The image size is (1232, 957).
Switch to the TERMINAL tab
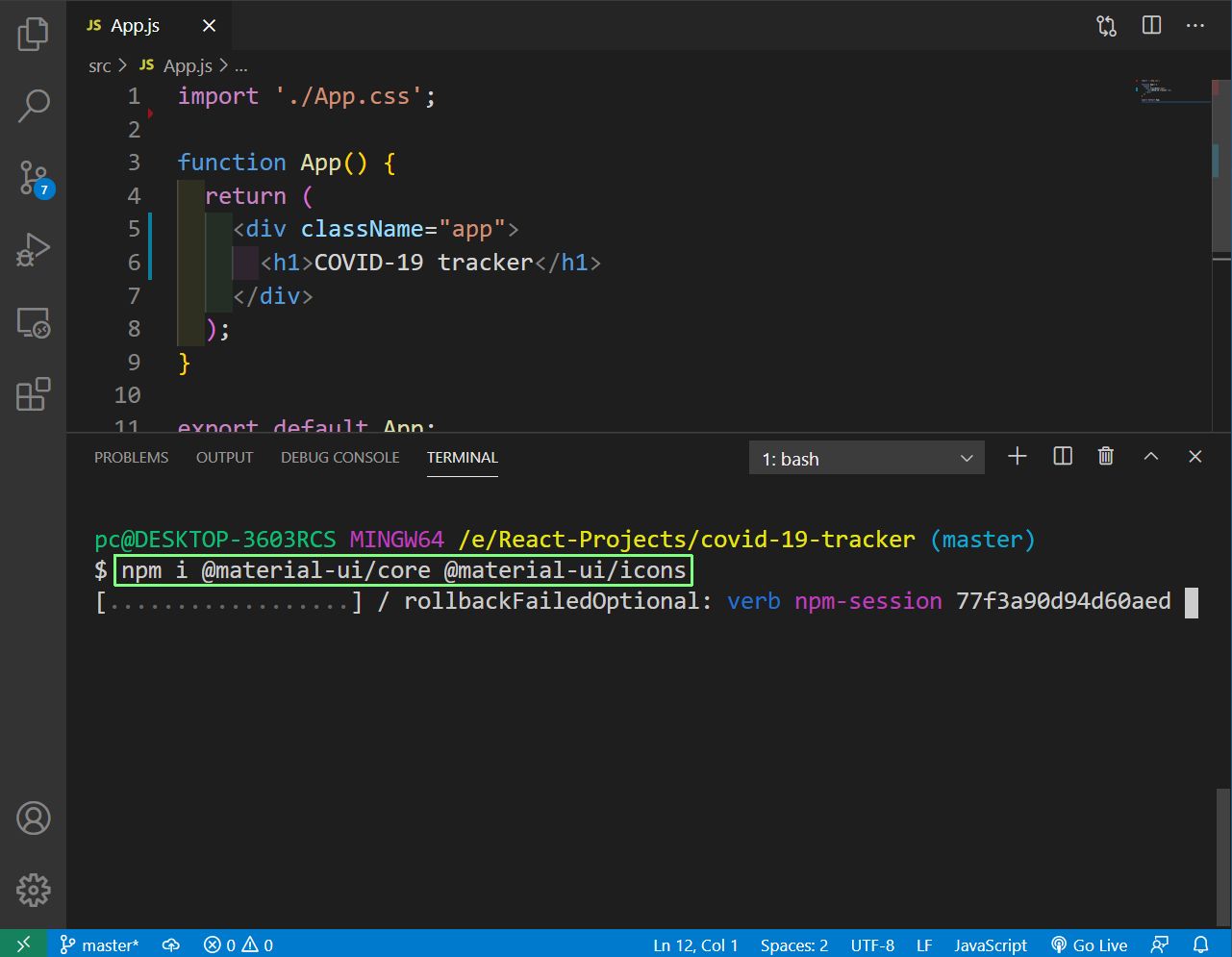463,458
